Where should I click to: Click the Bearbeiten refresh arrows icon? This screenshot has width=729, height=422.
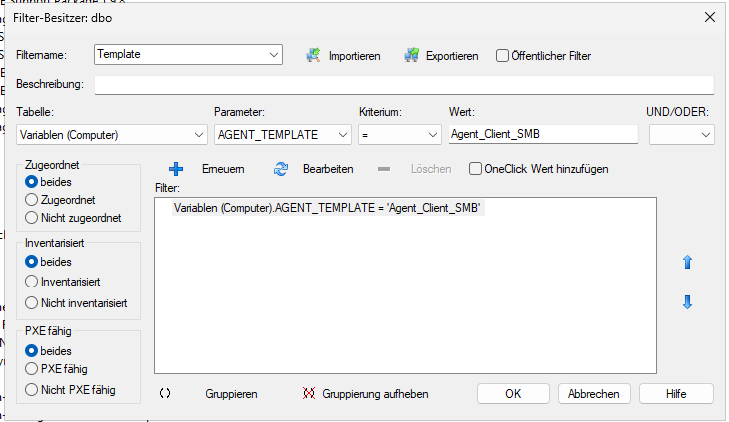click(x=281, y=169)
